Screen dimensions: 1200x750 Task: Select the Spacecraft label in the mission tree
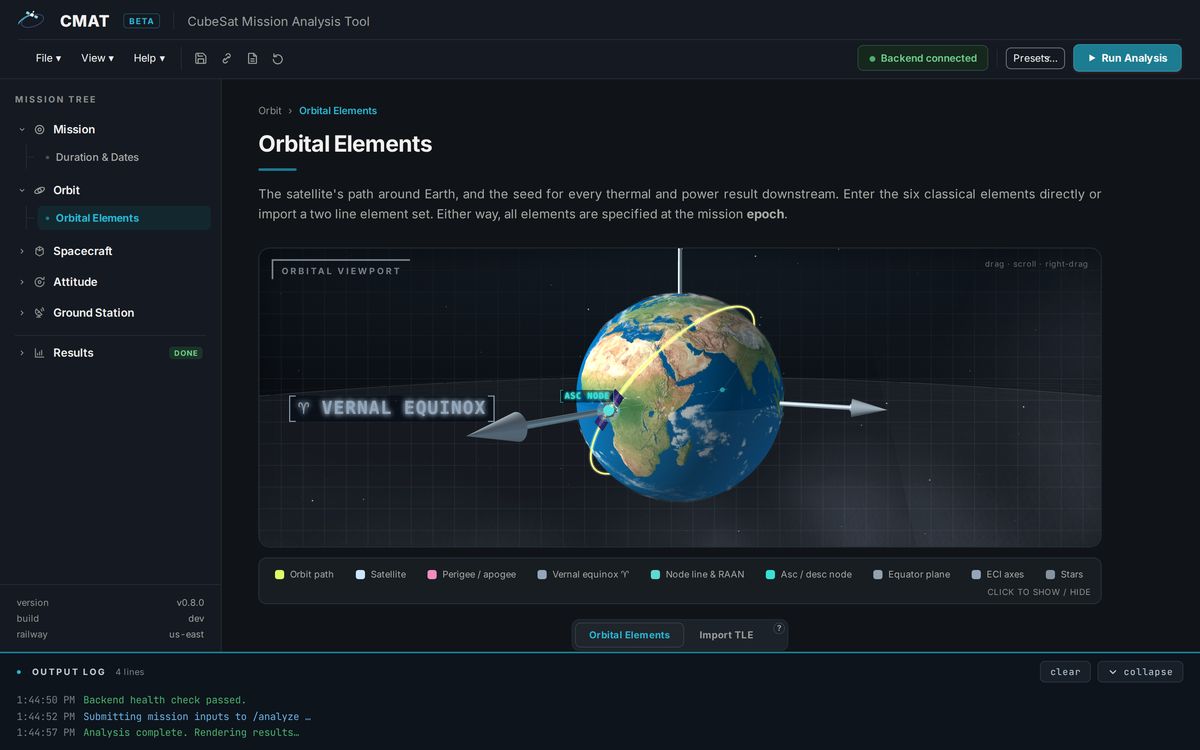point(83,251)
